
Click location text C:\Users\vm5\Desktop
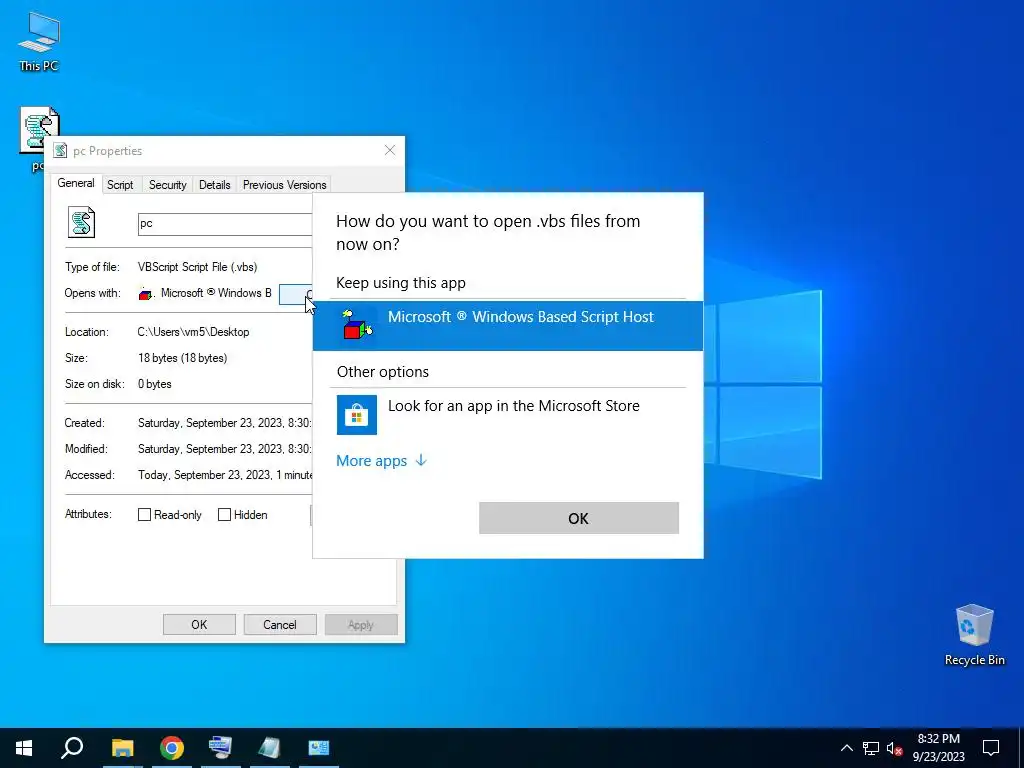tap(193, 332)
